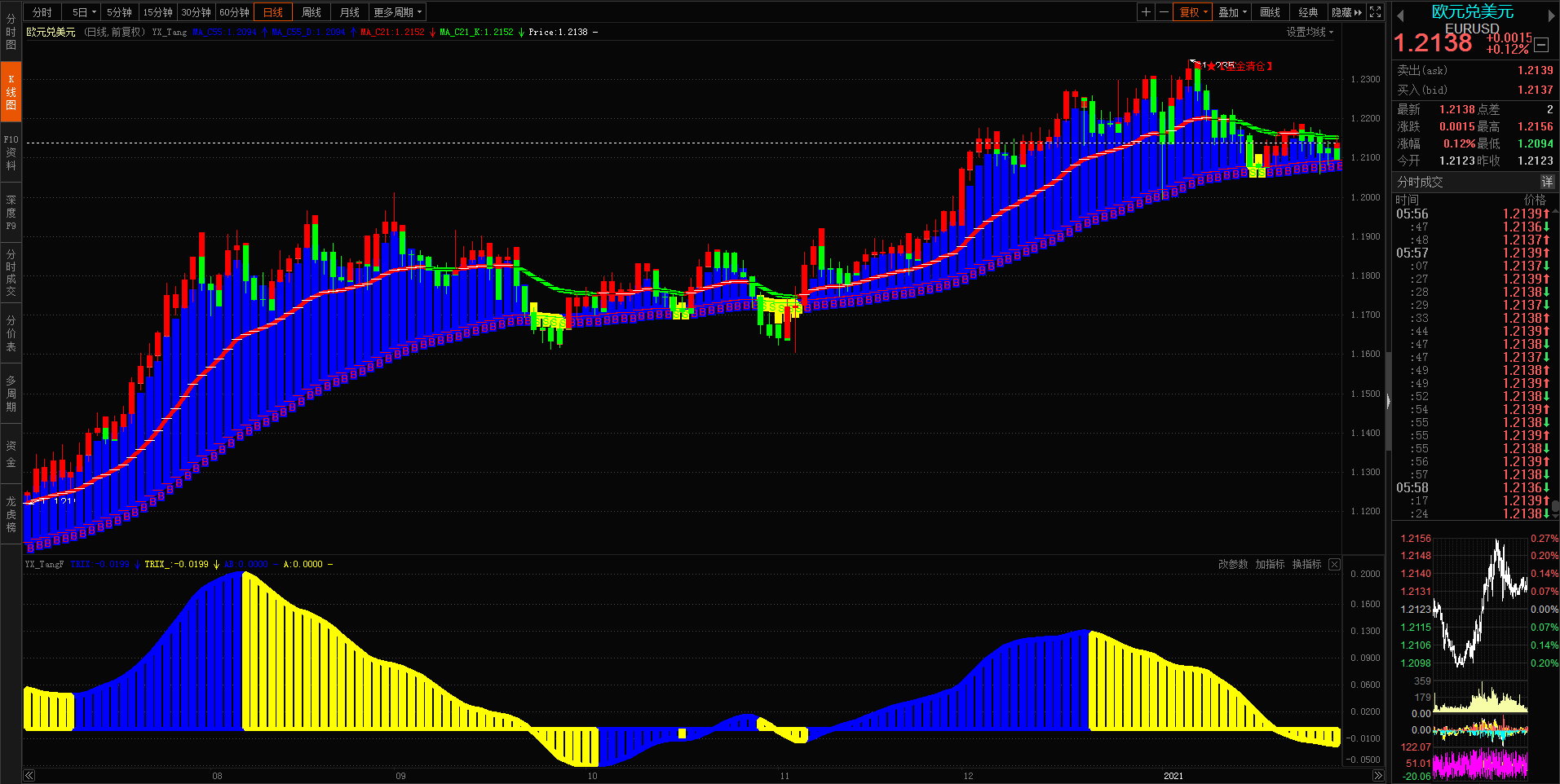This screenshot has height=784, width=1560.
Task: Toggle the 经典 classic view
Action: (1308, 12)
